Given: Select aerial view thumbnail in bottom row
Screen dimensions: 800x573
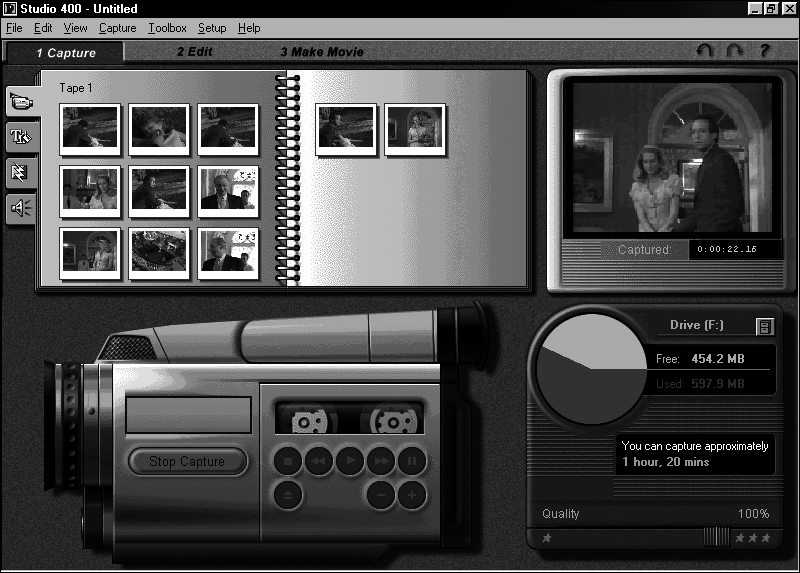Looking at the screenshot, I should click(x=159, y=254).
